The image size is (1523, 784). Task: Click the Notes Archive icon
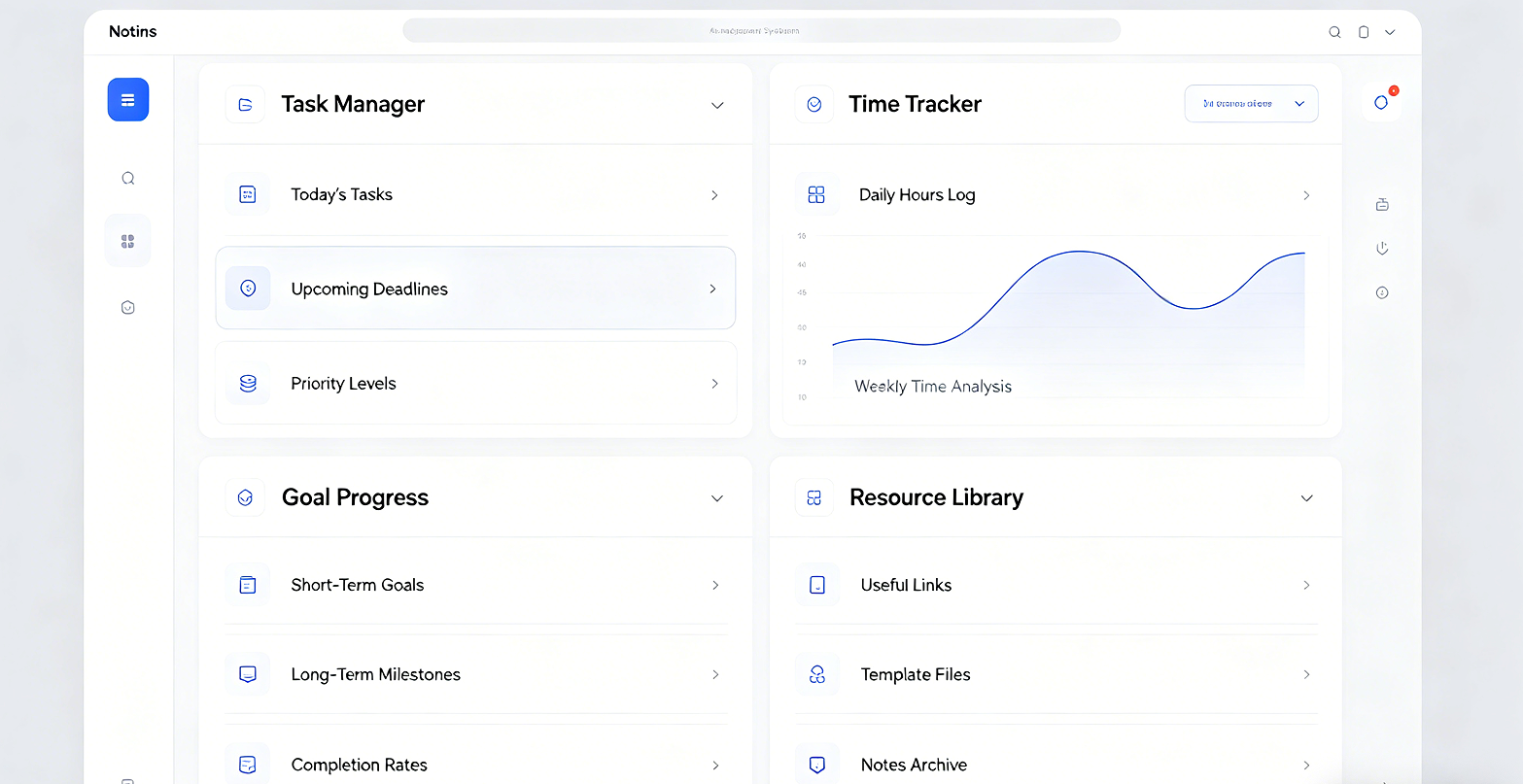click(817, 765)
